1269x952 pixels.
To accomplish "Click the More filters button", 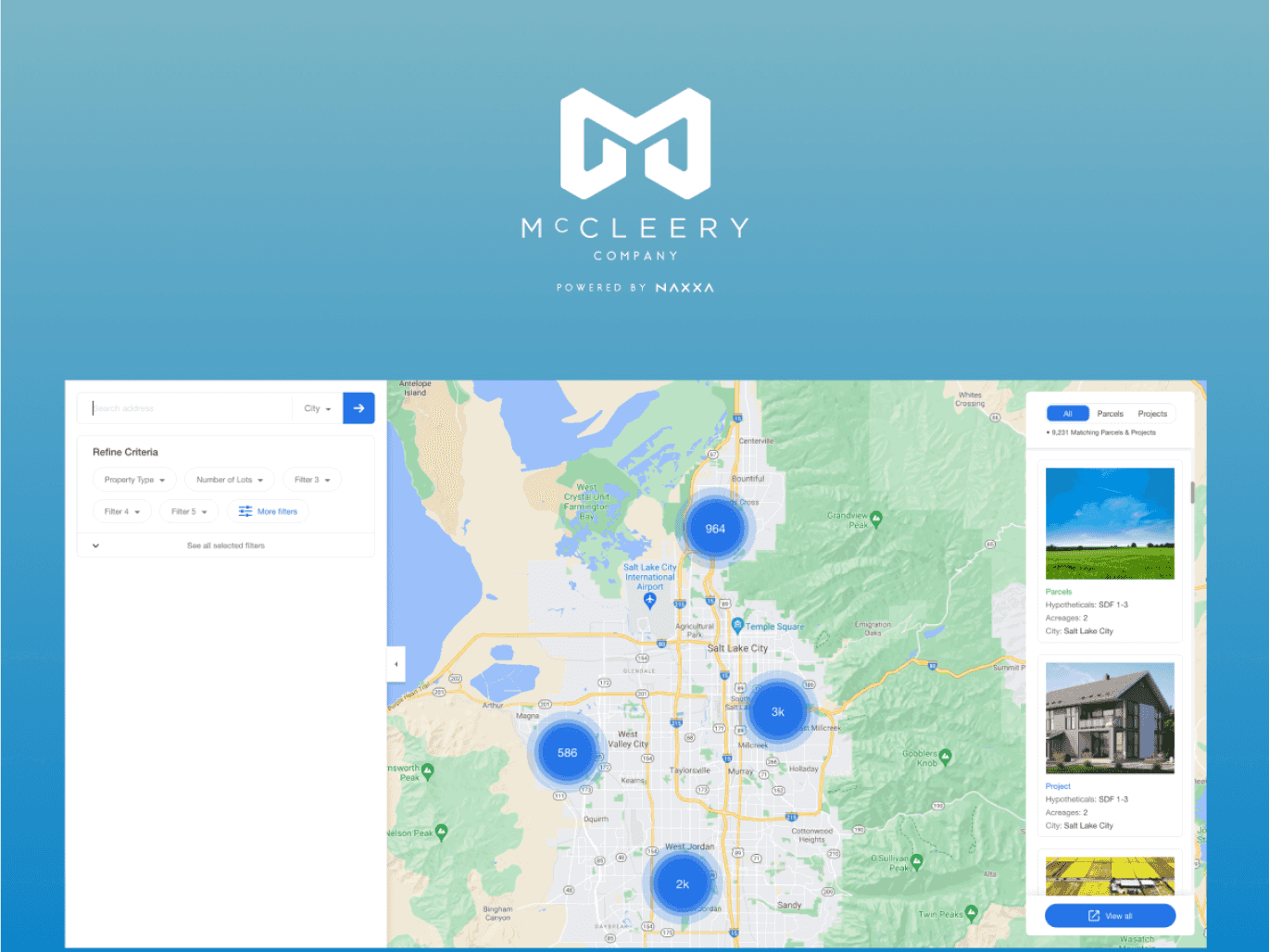I will [268, 511].
